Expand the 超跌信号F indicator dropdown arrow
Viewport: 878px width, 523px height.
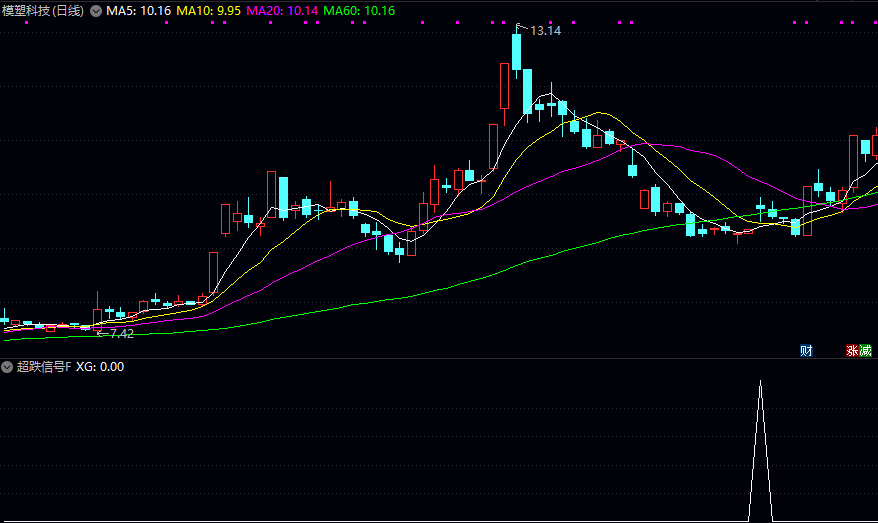pyautogui.click(x=7, y=367)
